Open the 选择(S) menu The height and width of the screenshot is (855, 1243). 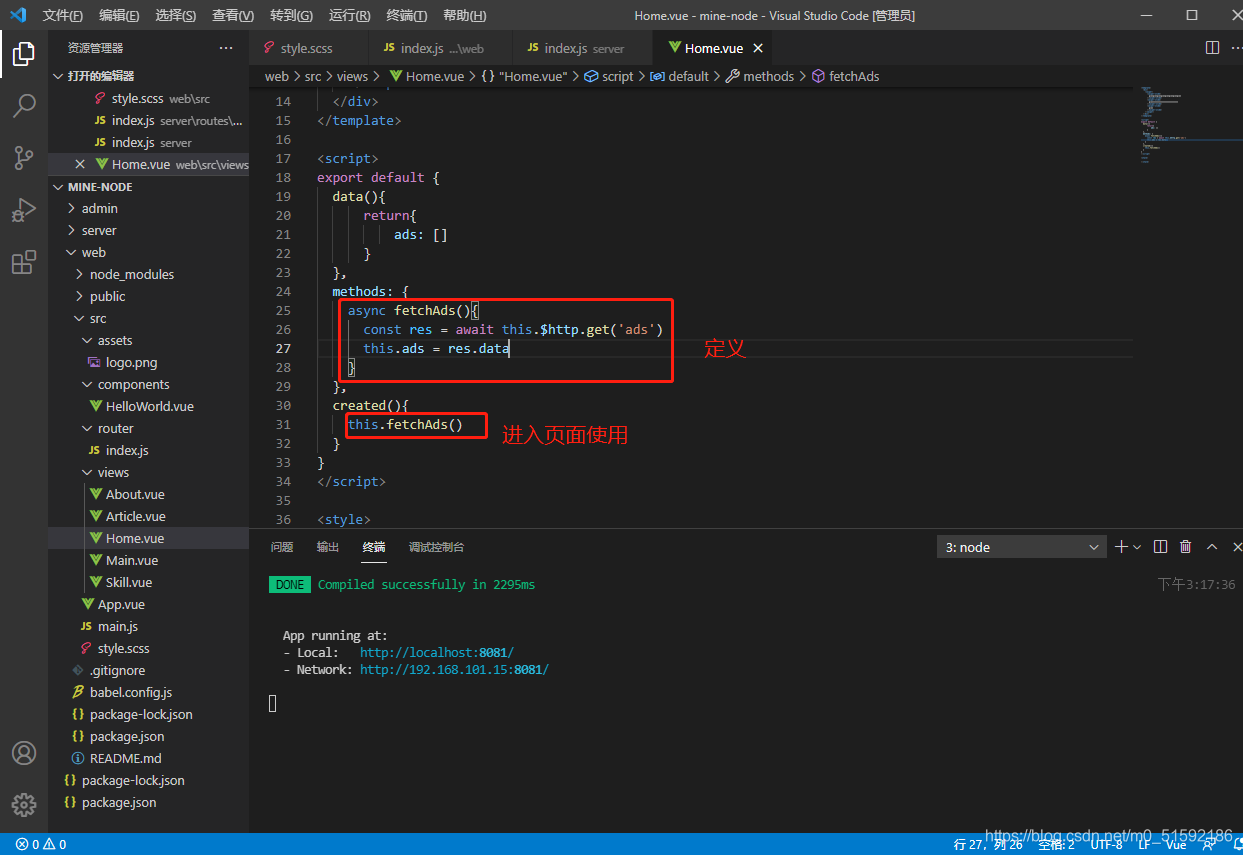point(176,15)
